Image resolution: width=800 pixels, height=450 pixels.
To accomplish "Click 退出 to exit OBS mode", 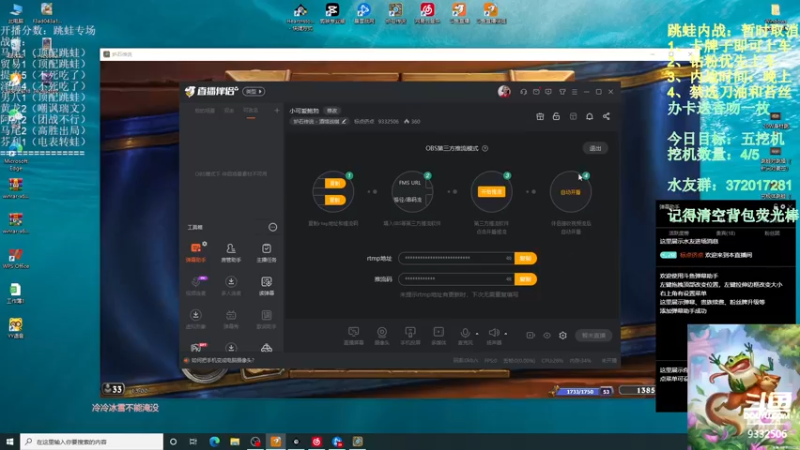I will point(595,148).
